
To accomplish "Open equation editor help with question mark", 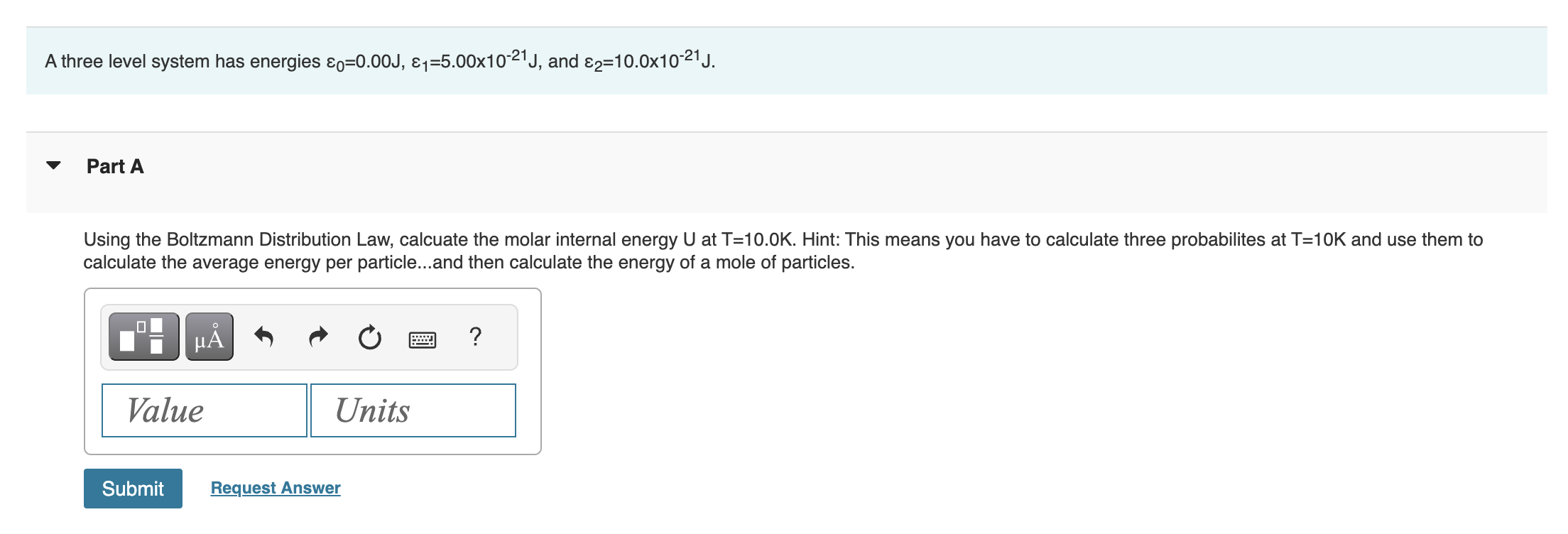I will [474, 339].
